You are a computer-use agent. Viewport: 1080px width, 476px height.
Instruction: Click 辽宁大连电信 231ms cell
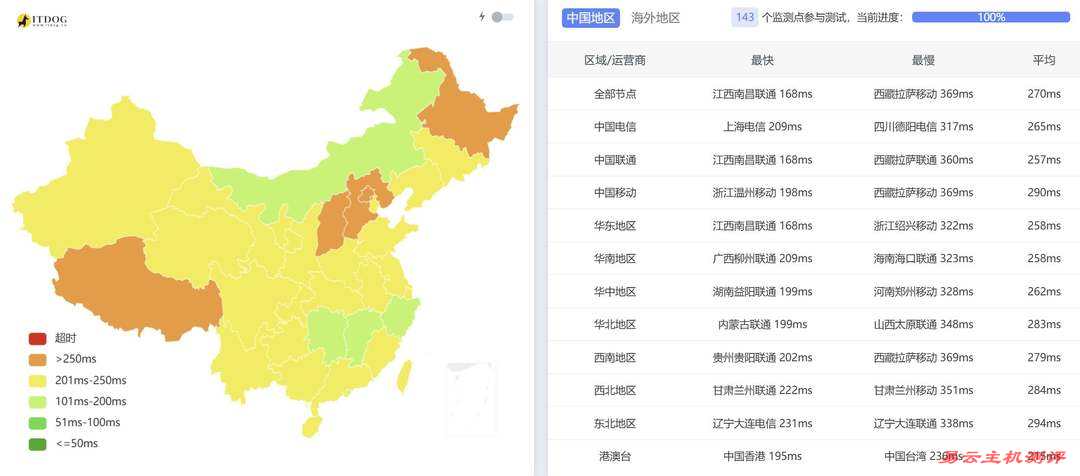coord(762,424)
